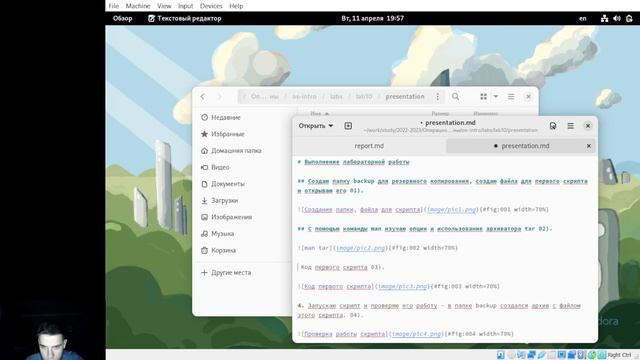Toggle grid view in the Files window
The image size is (640, 360).
[x=484, y=97]
